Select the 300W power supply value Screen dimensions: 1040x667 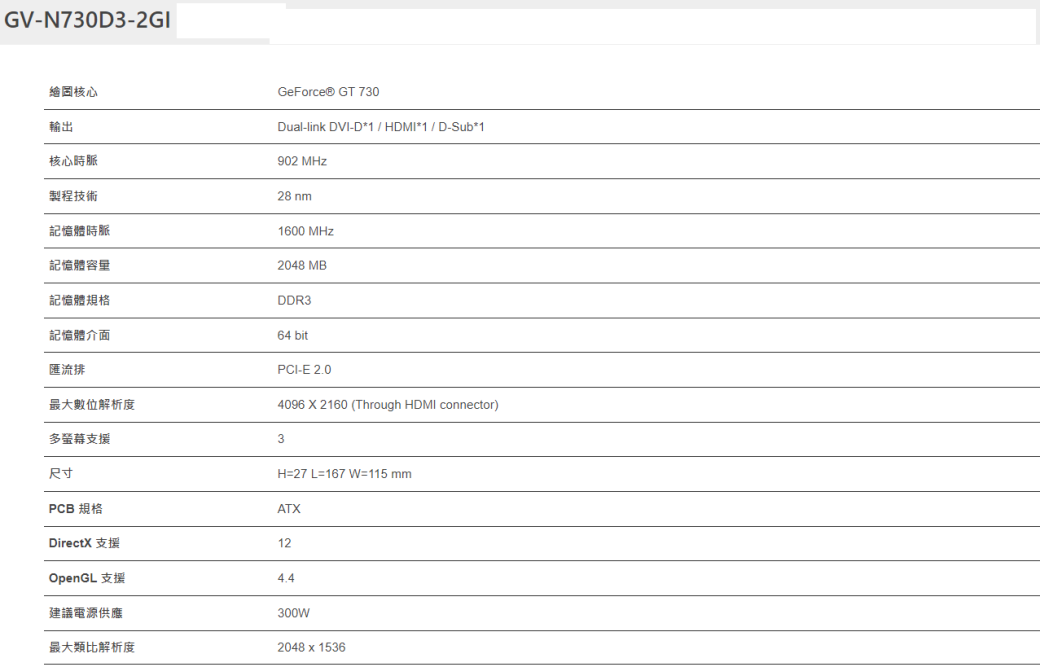293,613
